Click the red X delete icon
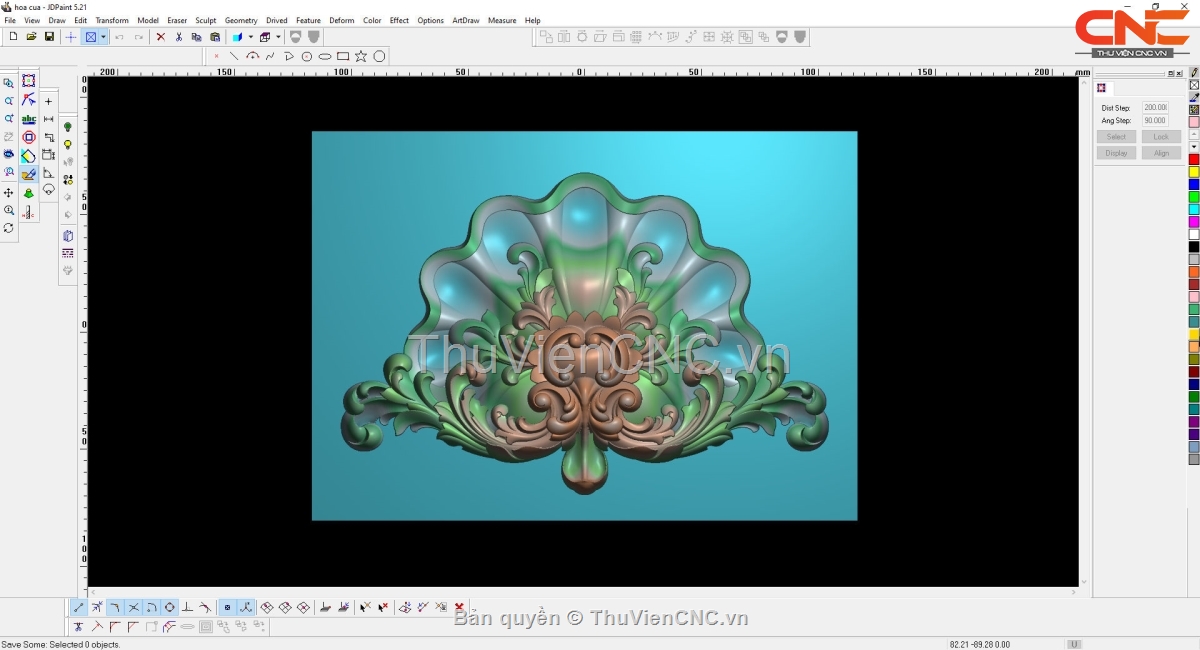 160,37
